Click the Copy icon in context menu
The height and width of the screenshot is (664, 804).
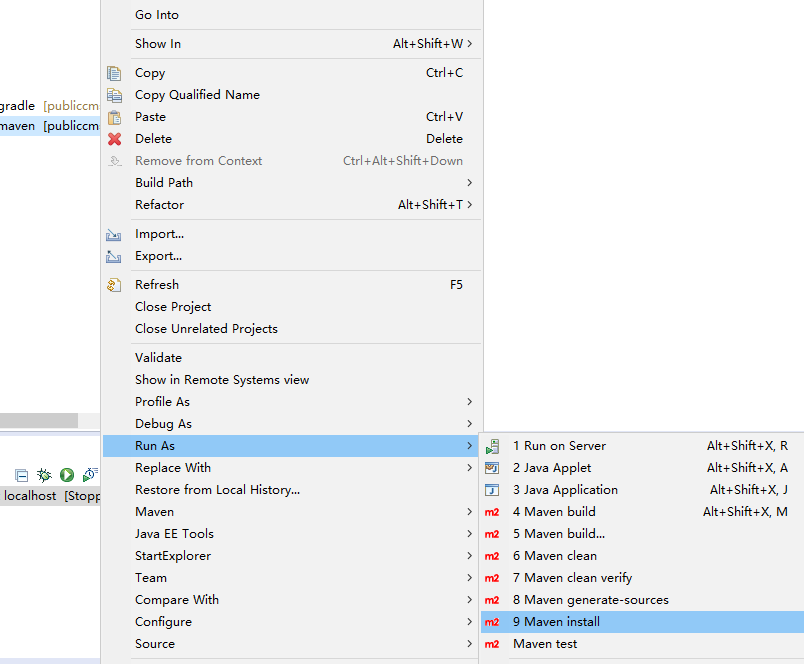[114, 73]
